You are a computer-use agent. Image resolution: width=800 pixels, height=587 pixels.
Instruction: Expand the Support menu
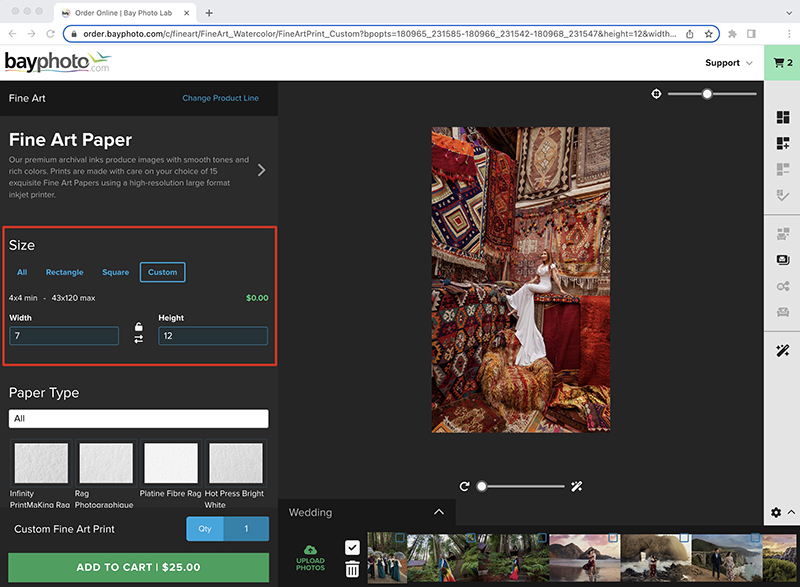click(x=729, y=63)
